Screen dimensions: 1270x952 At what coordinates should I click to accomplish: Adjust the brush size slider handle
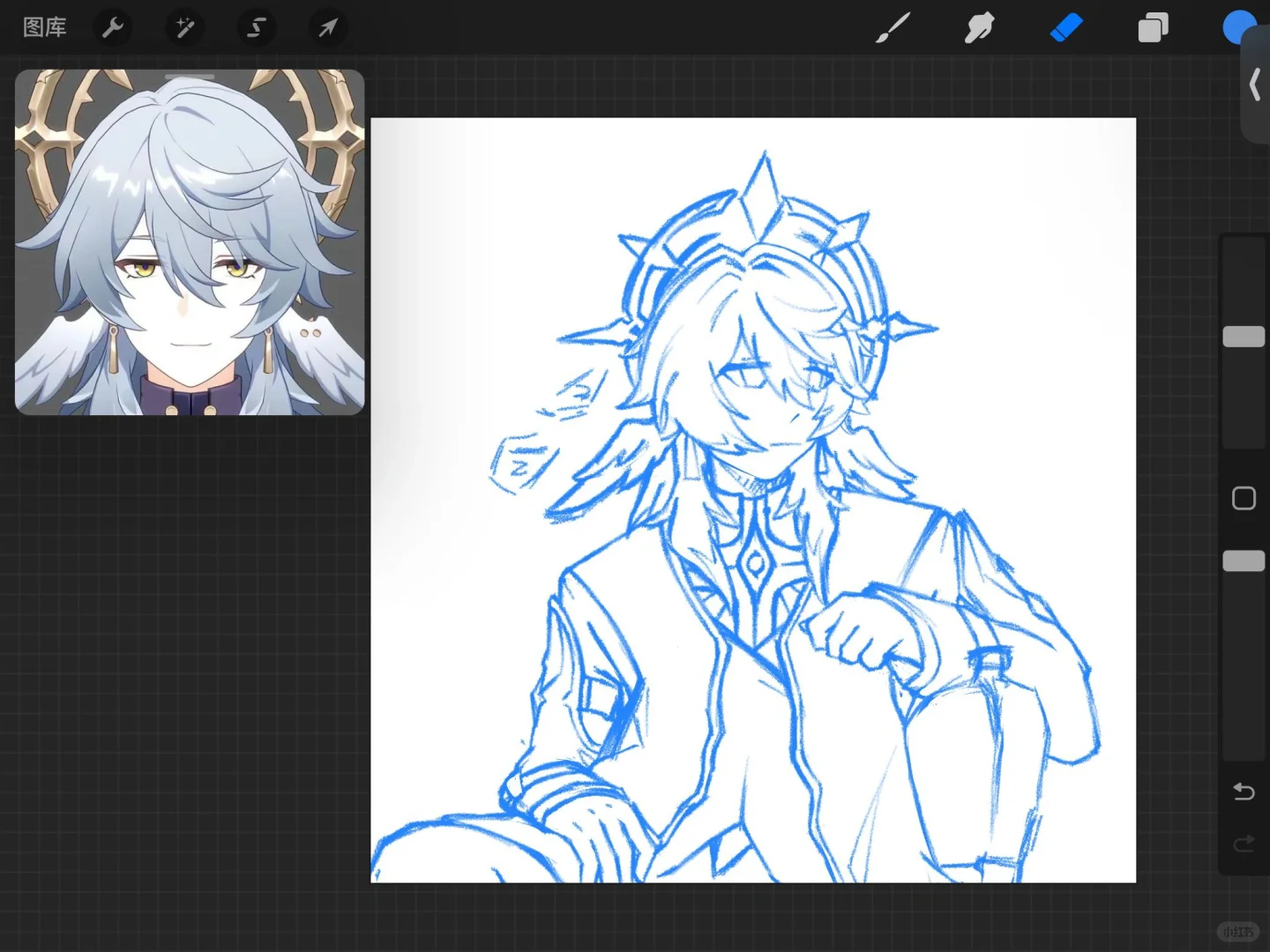click(x=1244, y=336)
